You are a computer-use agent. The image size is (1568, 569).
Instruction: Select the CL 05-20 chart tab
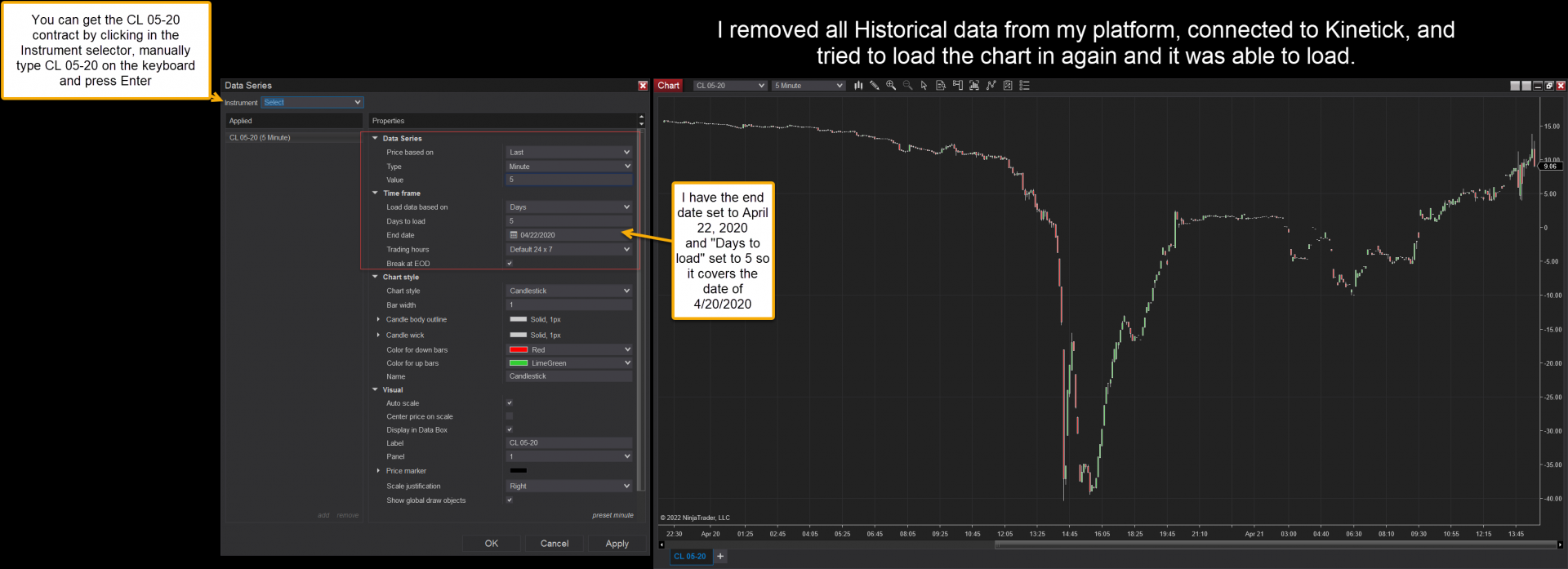[690, 556]
